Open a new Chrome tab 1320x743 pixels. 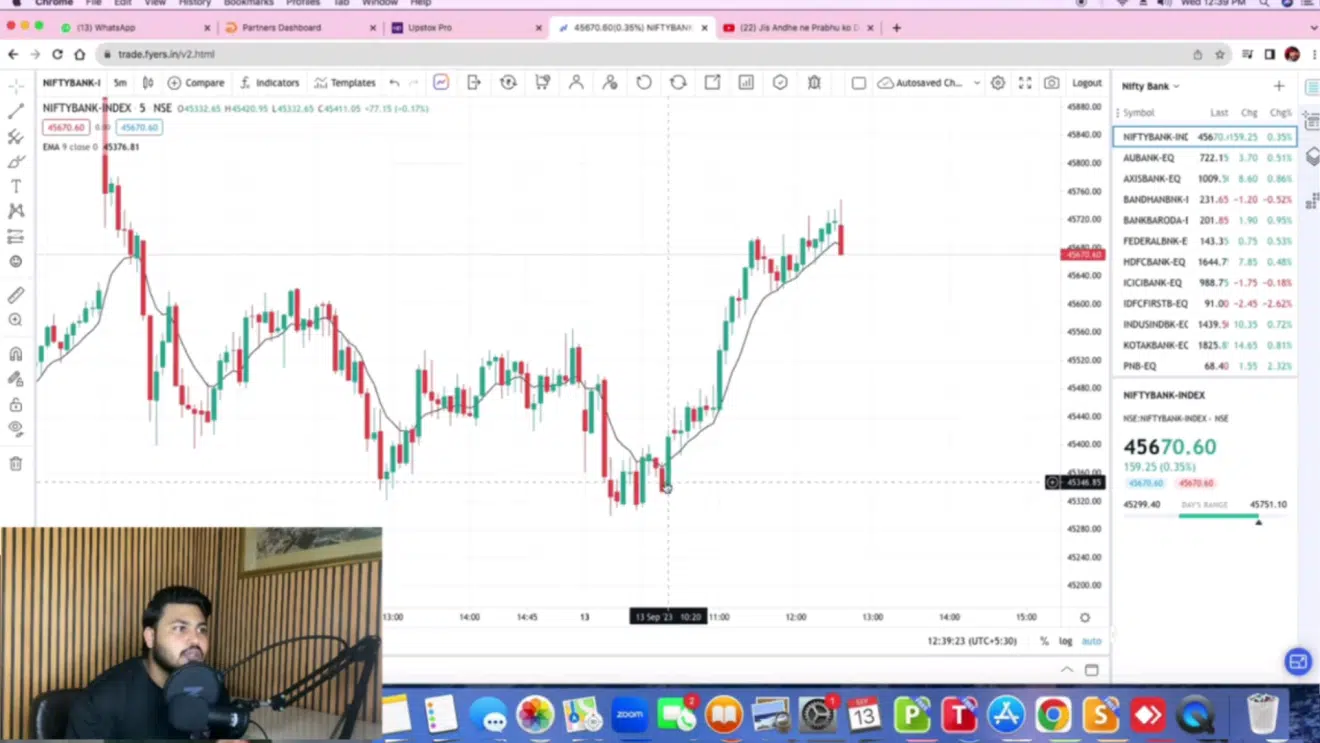pyautogui.click(x=896, y=28)
